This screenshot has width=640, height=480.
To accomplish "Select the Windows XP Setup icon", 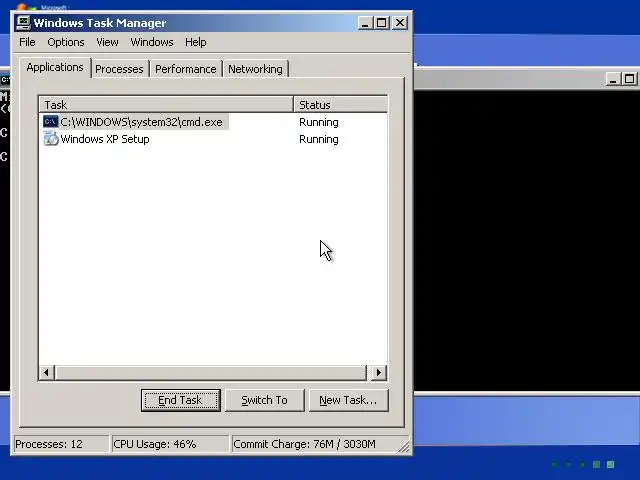I will (x=51, y=139).
